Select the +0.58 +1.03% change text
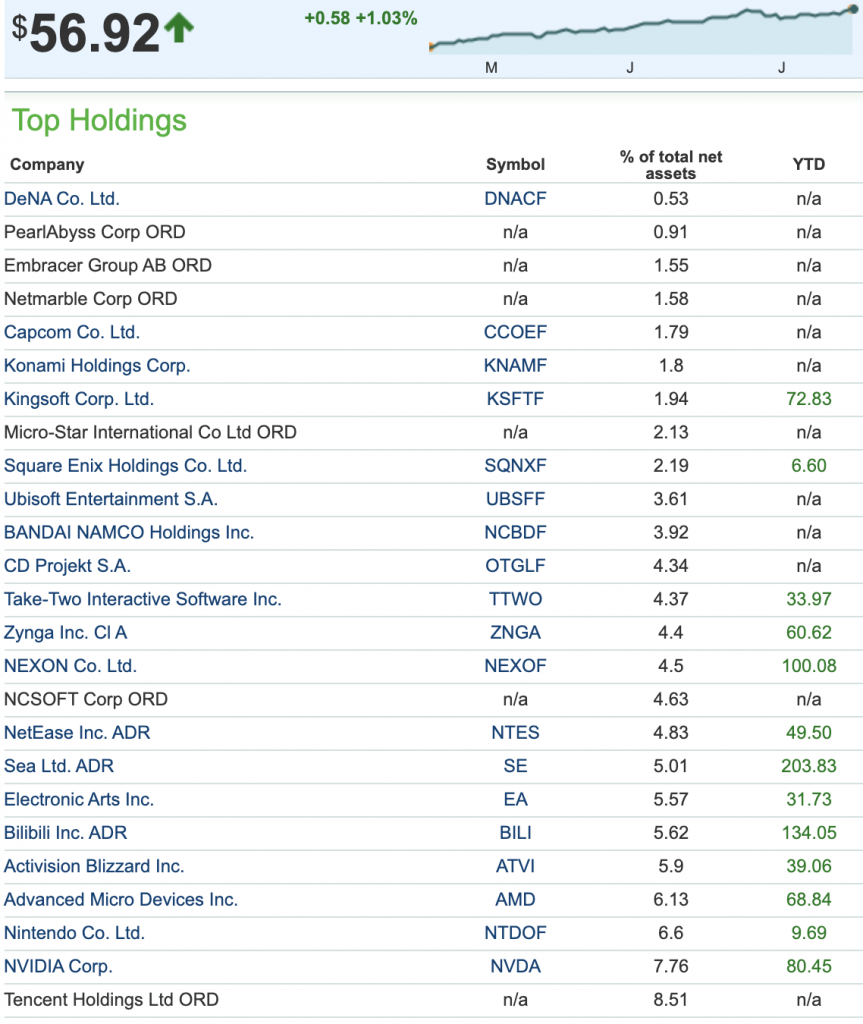Viewport: 863px width, 1024px height. [361, 18]
